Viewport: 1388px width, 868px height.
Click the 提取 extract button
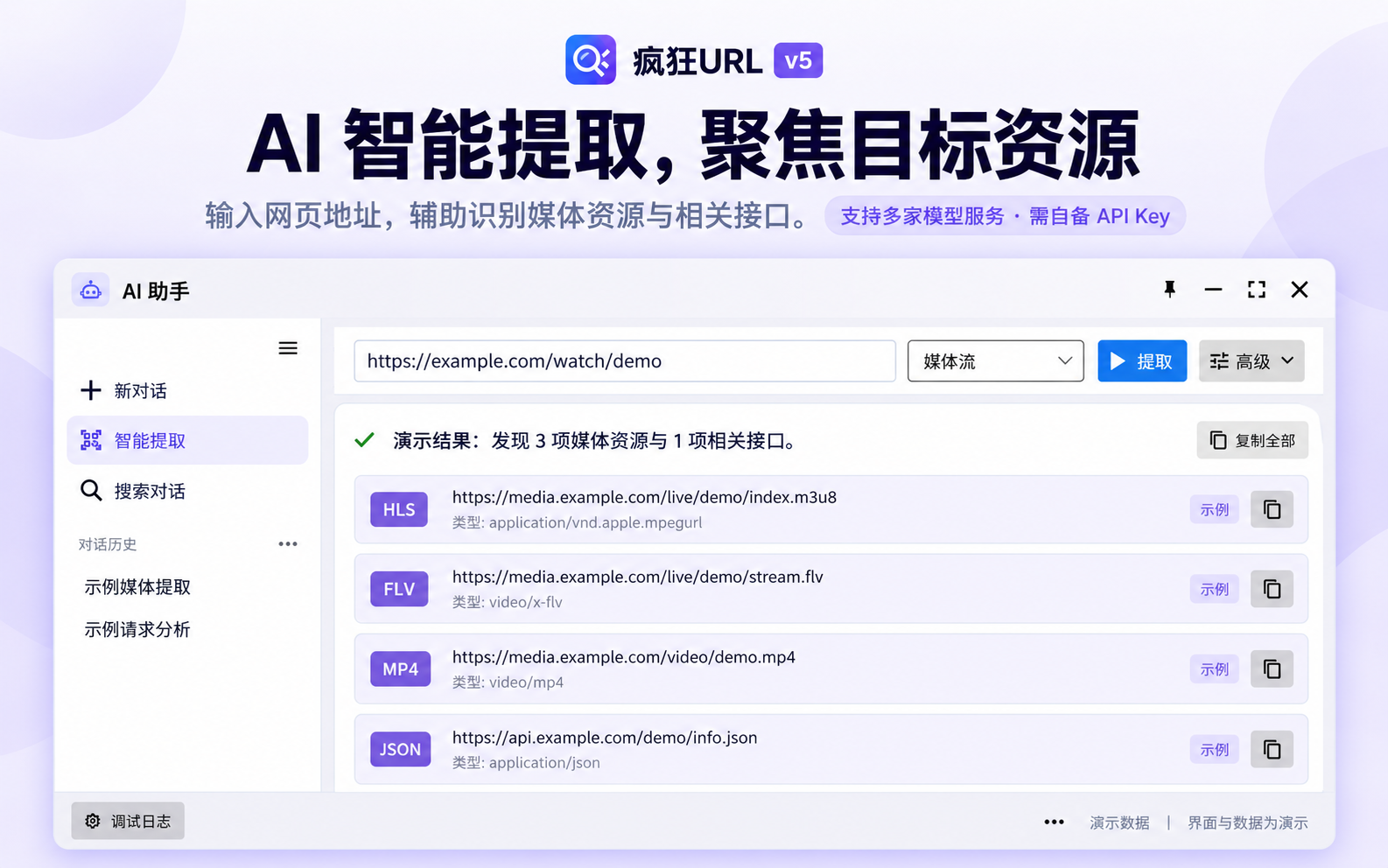point(1142,361)
